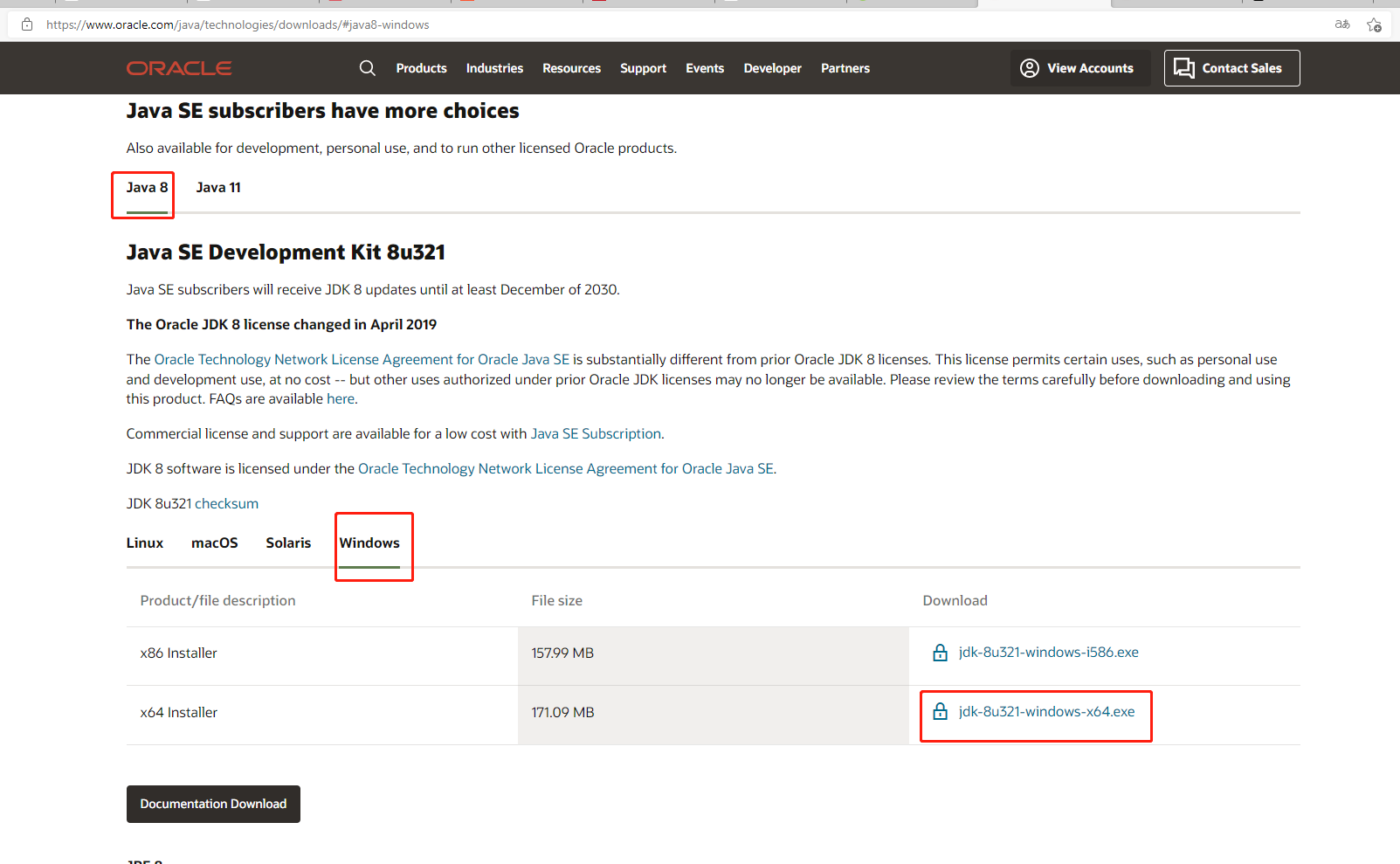
Task: Click the Oracle logo
Action: (179, 68)
